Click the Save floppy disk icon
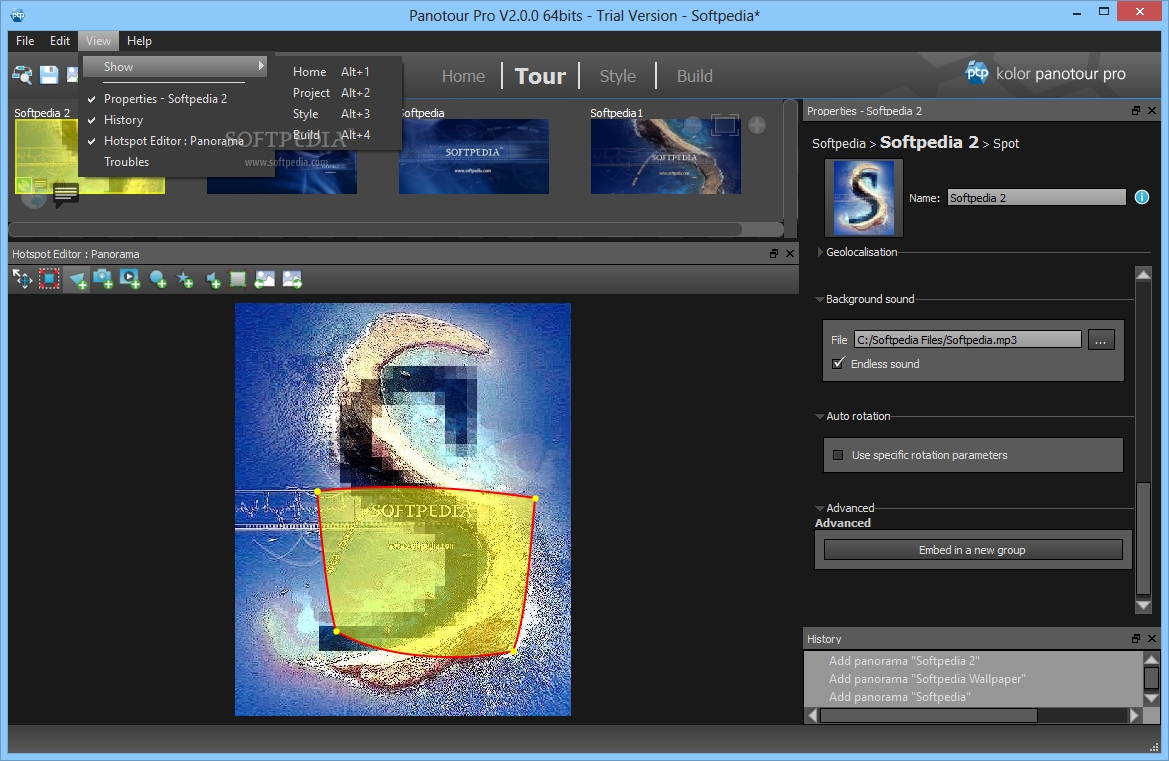This screenshot has width=1169, height=761. 49,75
